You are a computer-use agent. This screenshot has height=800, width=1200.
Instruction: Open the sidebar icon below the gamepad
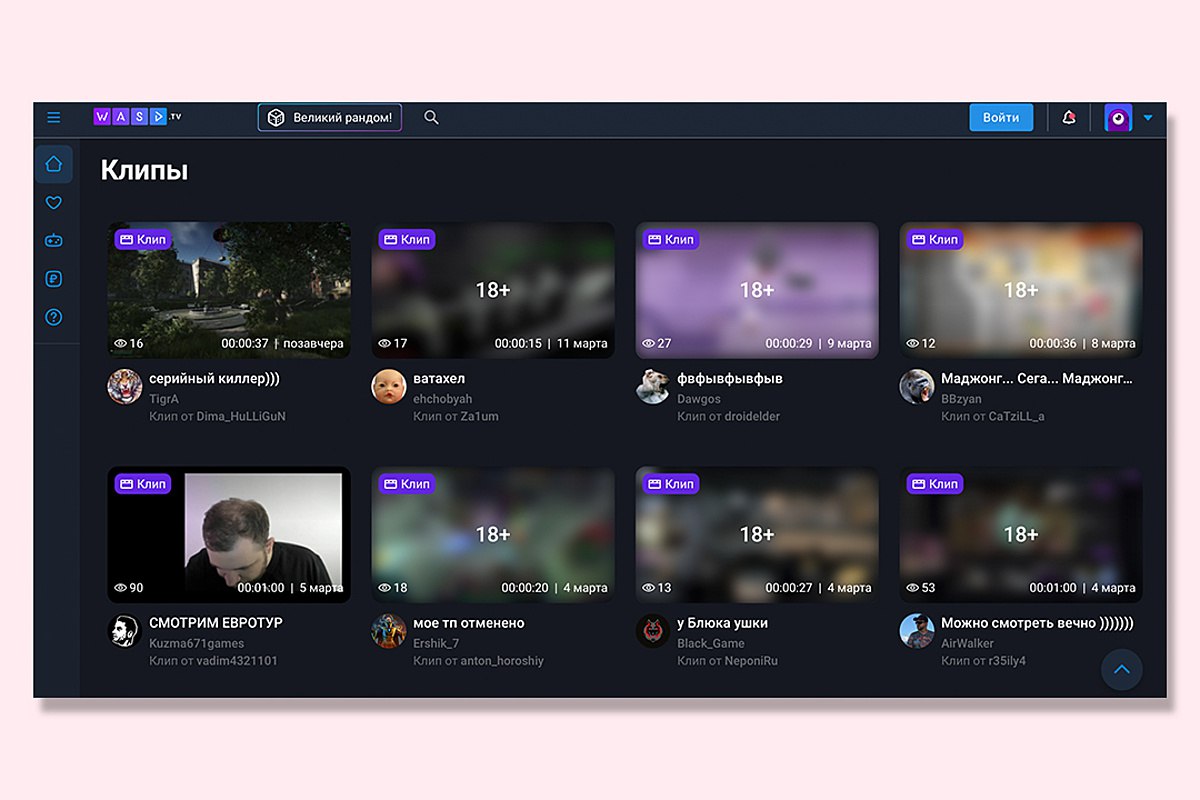pyautogui.click(x=54, y=279)
